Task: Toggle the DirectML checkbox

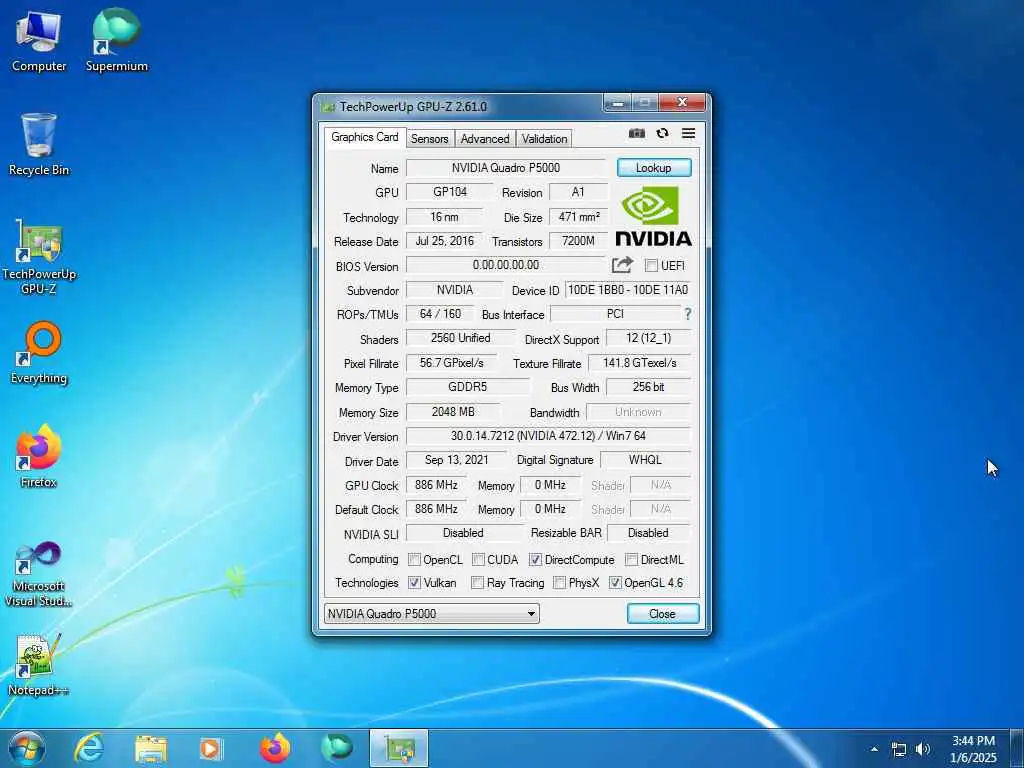Action: [632, 560]
